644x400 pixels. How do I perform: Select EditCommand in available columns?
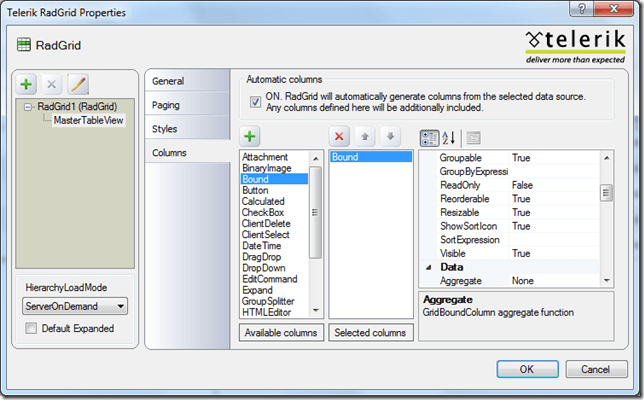click(274, 279)
